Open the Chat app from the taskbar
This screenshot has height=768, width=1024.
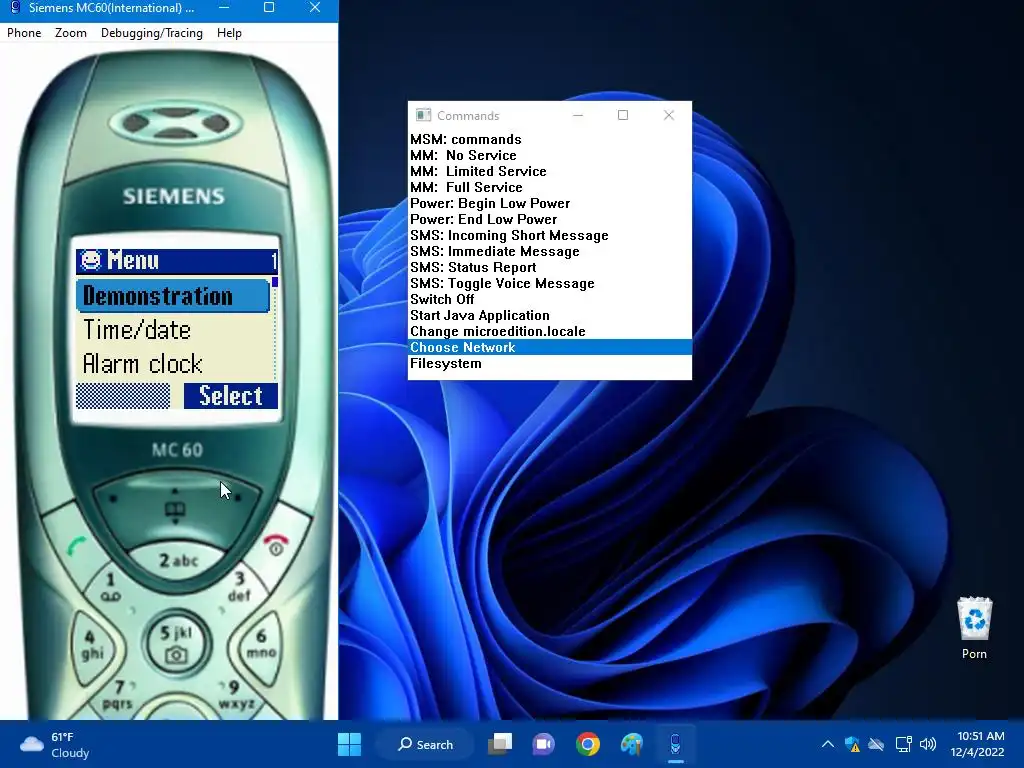pos(543,744)
